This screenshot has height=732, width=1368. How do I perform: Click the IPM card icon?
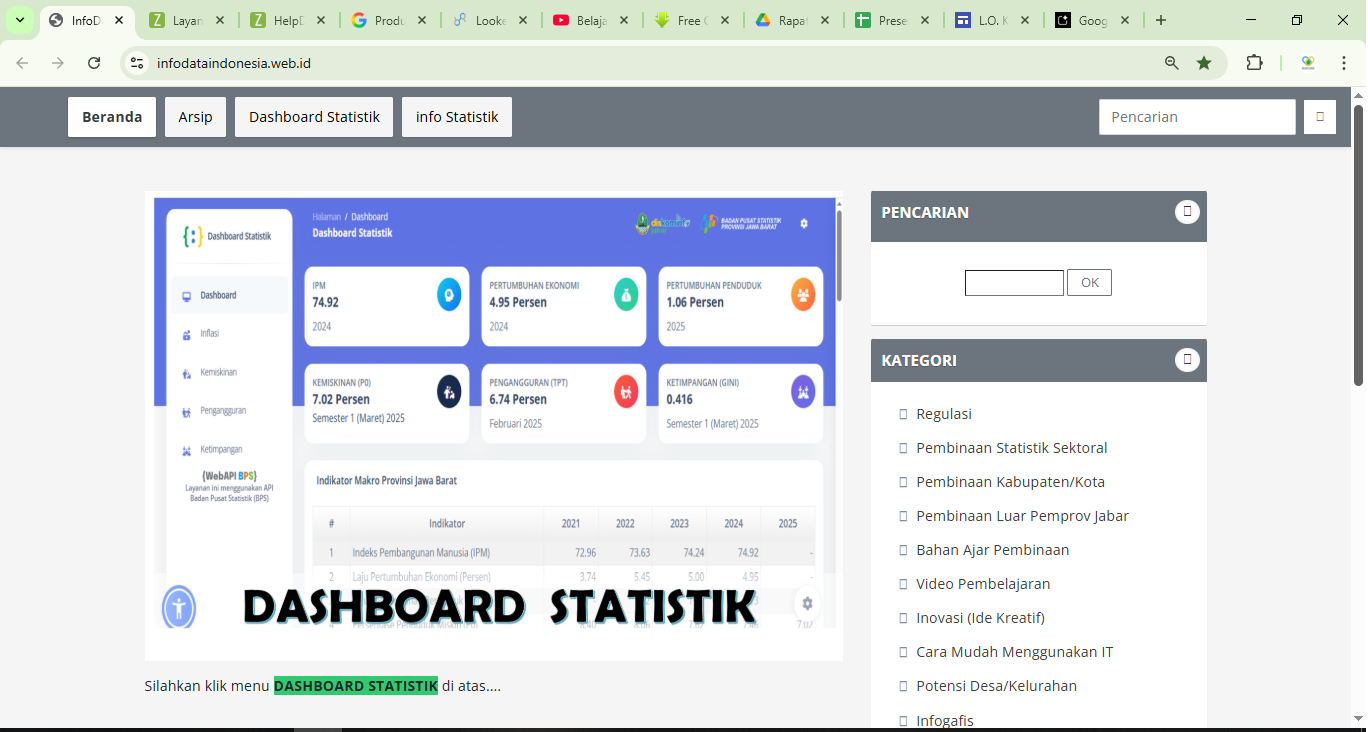pos(449,294)
